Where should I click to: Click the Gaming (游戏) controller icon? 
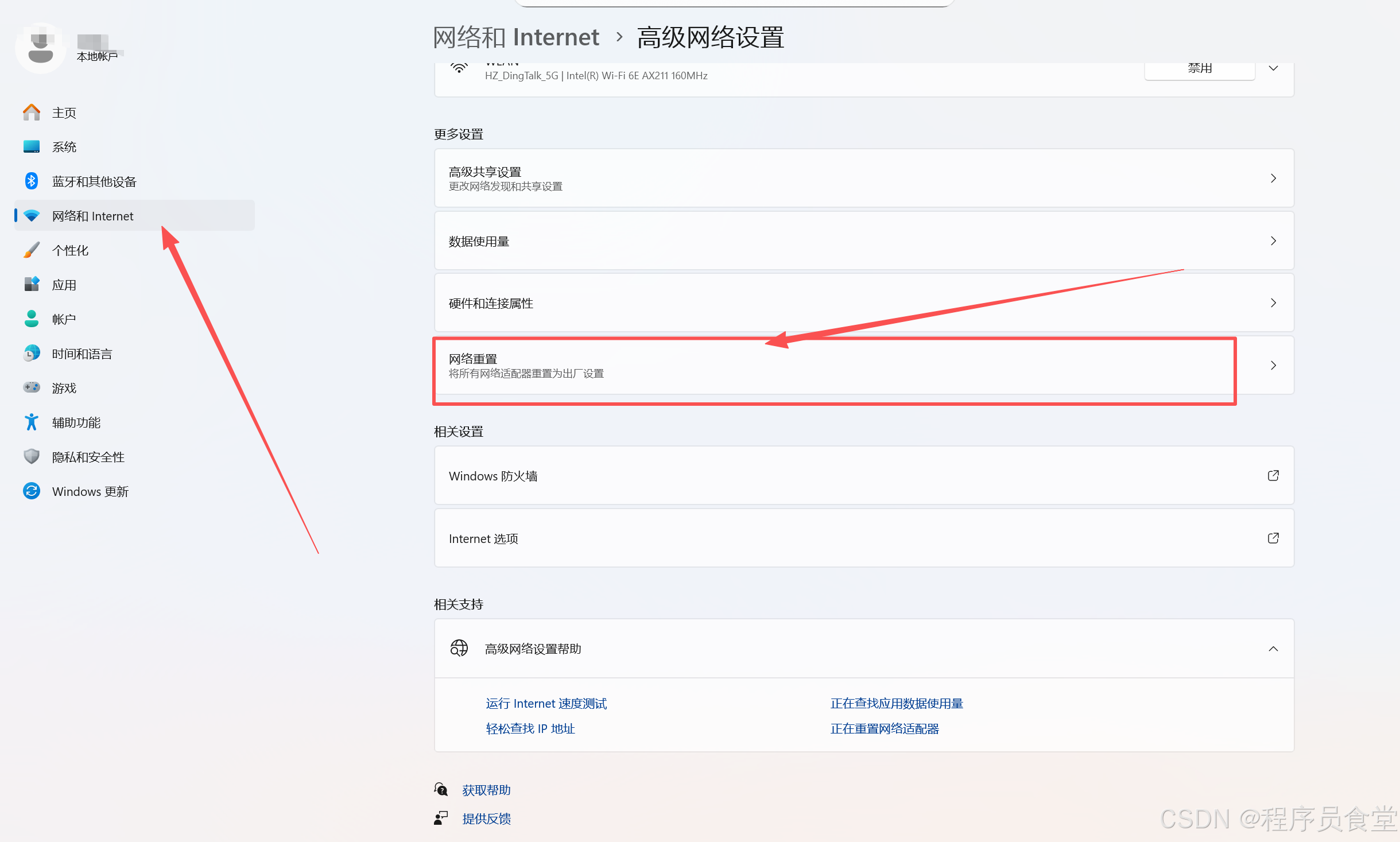[x=32, y=388]
